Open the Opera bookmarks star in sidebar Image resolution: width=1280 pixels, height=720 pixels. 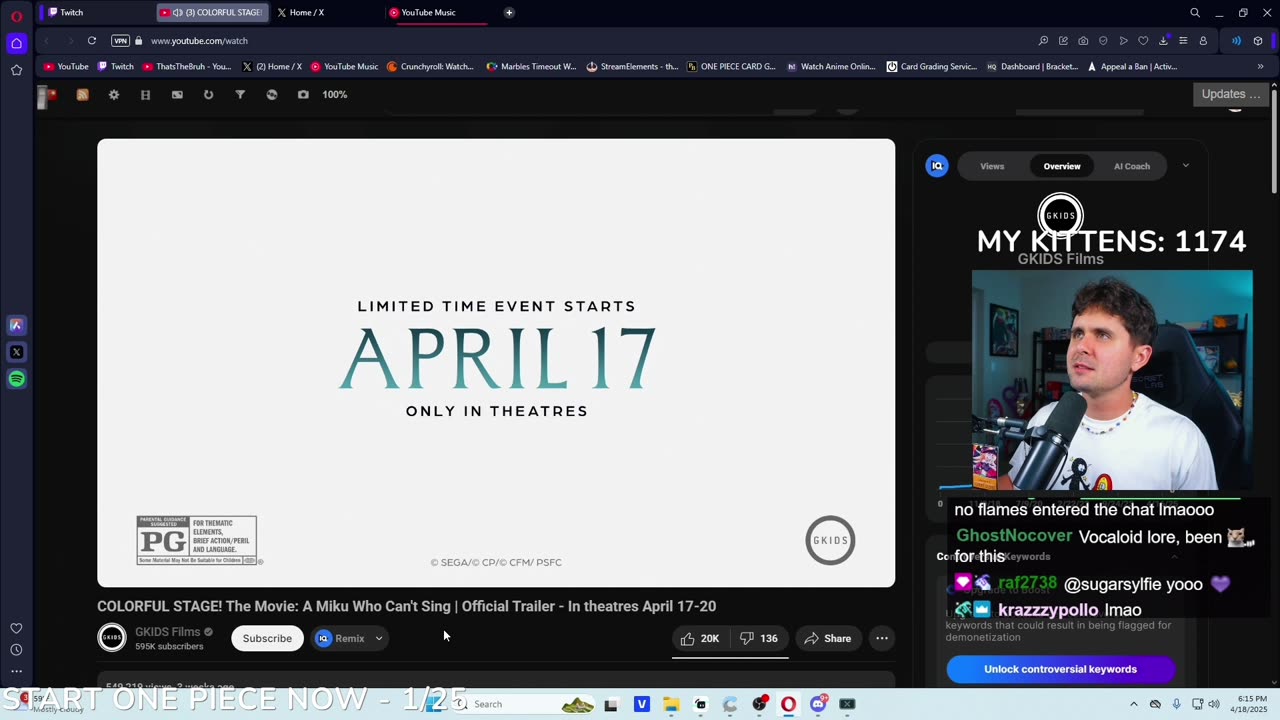16,70
